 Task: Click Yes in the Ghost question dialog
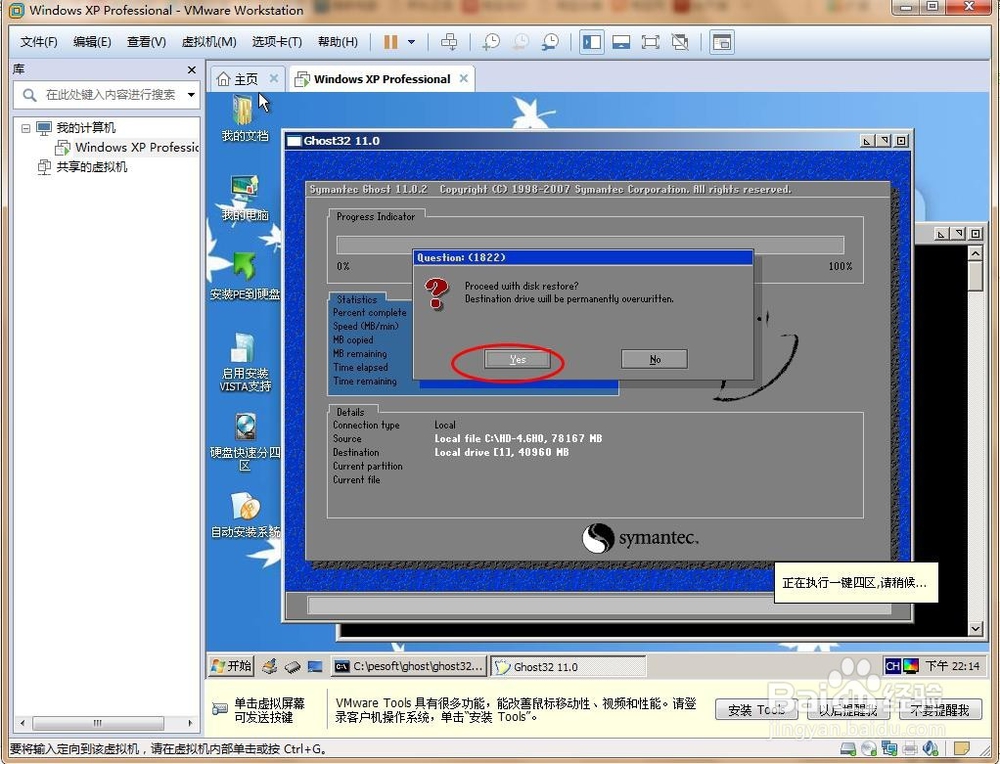(517, 360)
